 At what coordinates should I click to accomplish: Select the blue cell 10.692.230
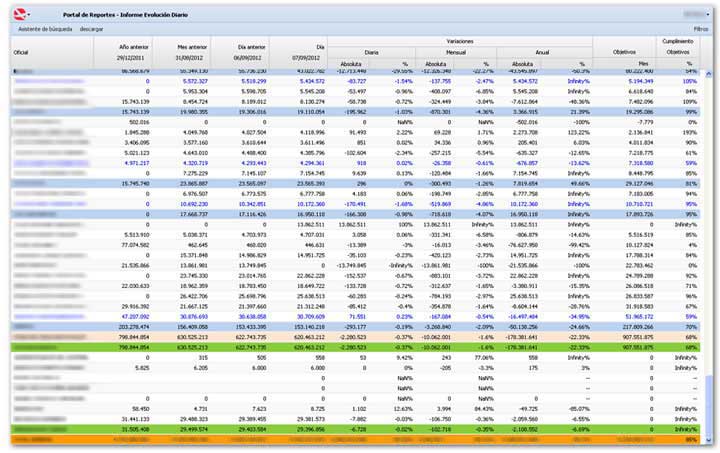pos(194,204)
